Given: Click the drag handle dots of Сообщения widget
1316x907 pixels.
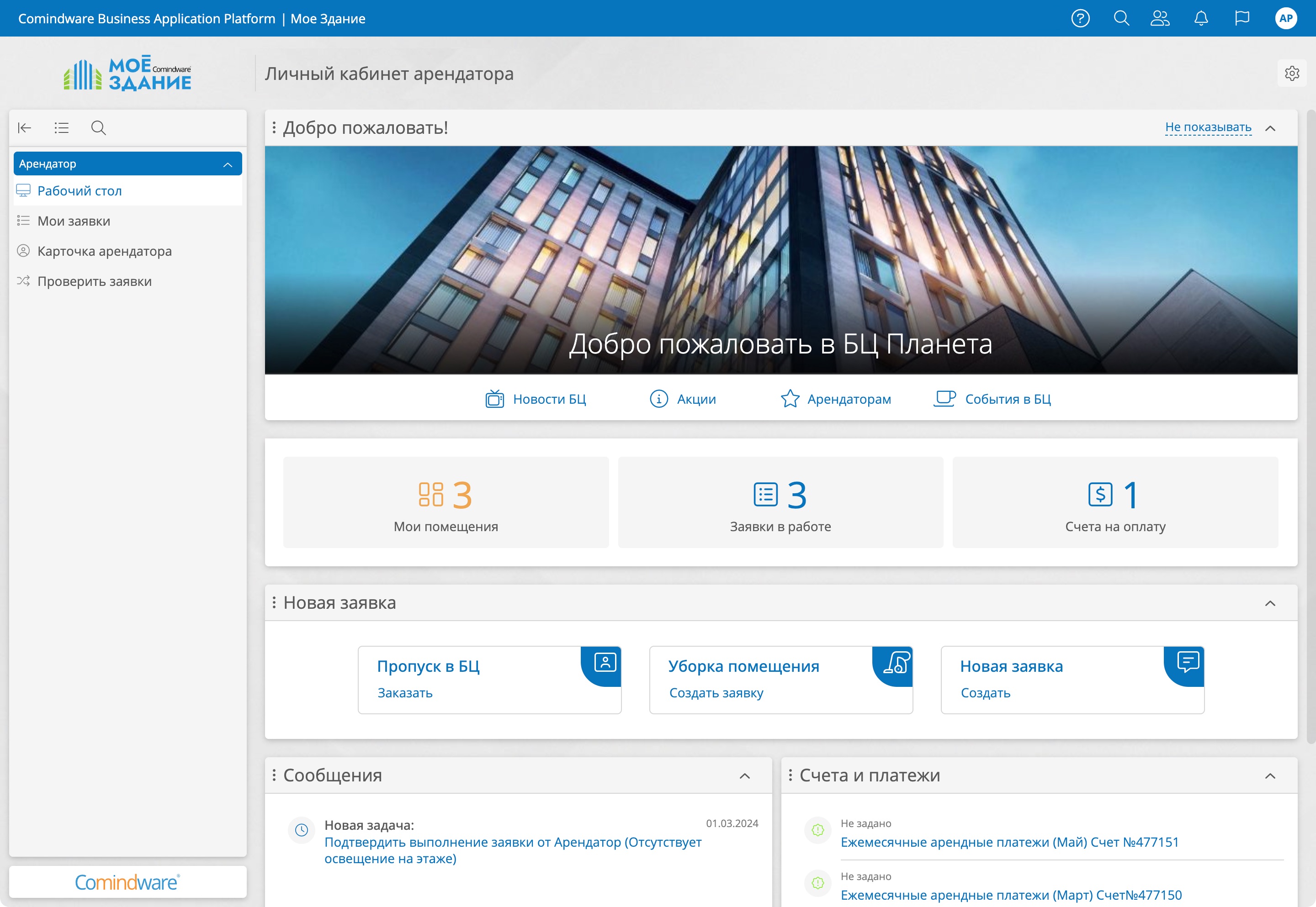Looking at the screenshot, I should click(x=274, y=775).
